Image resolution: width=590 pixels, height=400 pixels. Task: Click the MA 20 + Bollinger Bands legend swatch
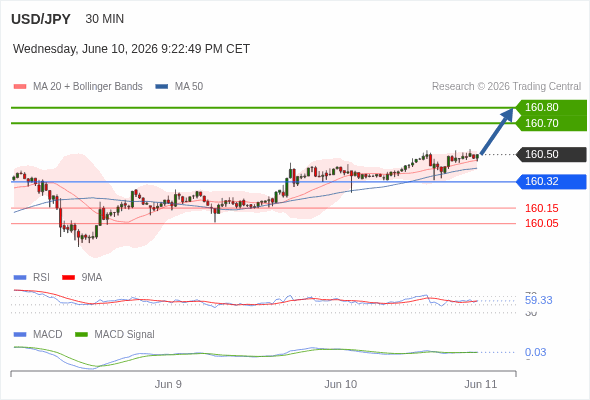pyautogui.click(x=20, y=87)
